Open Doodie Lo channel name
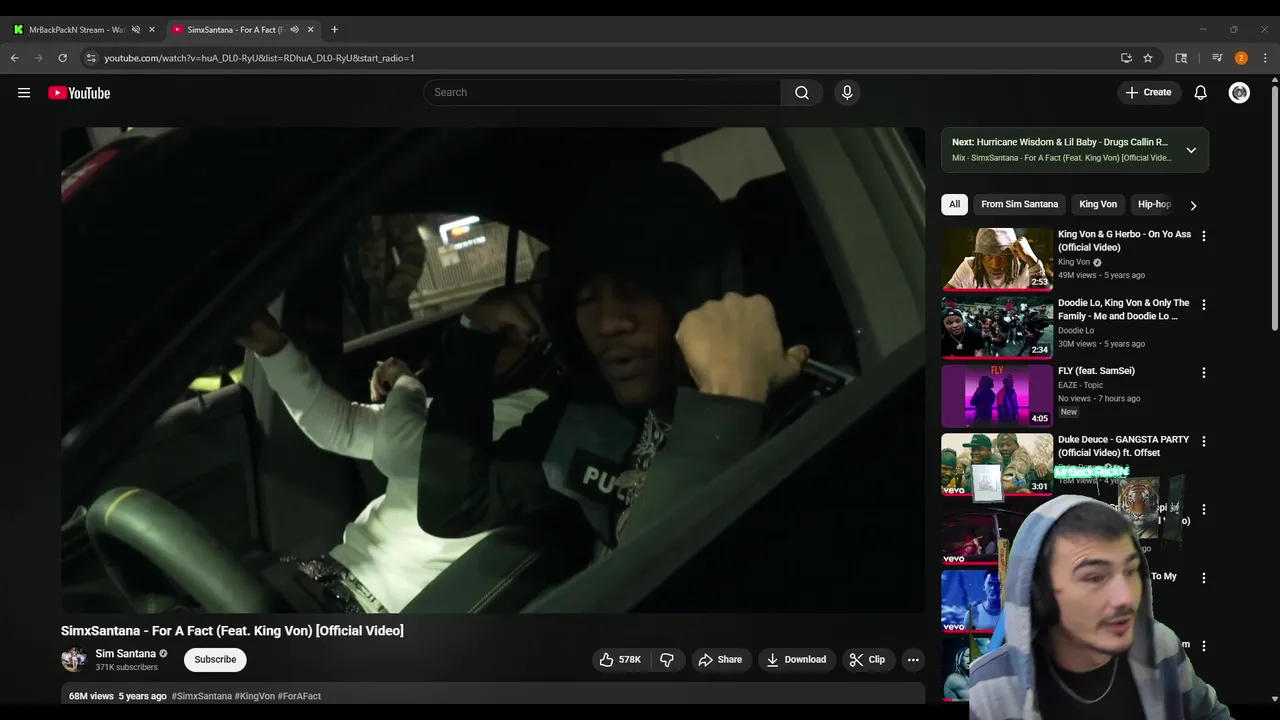The image size is (1280, 720). (x=1076, y=331)
